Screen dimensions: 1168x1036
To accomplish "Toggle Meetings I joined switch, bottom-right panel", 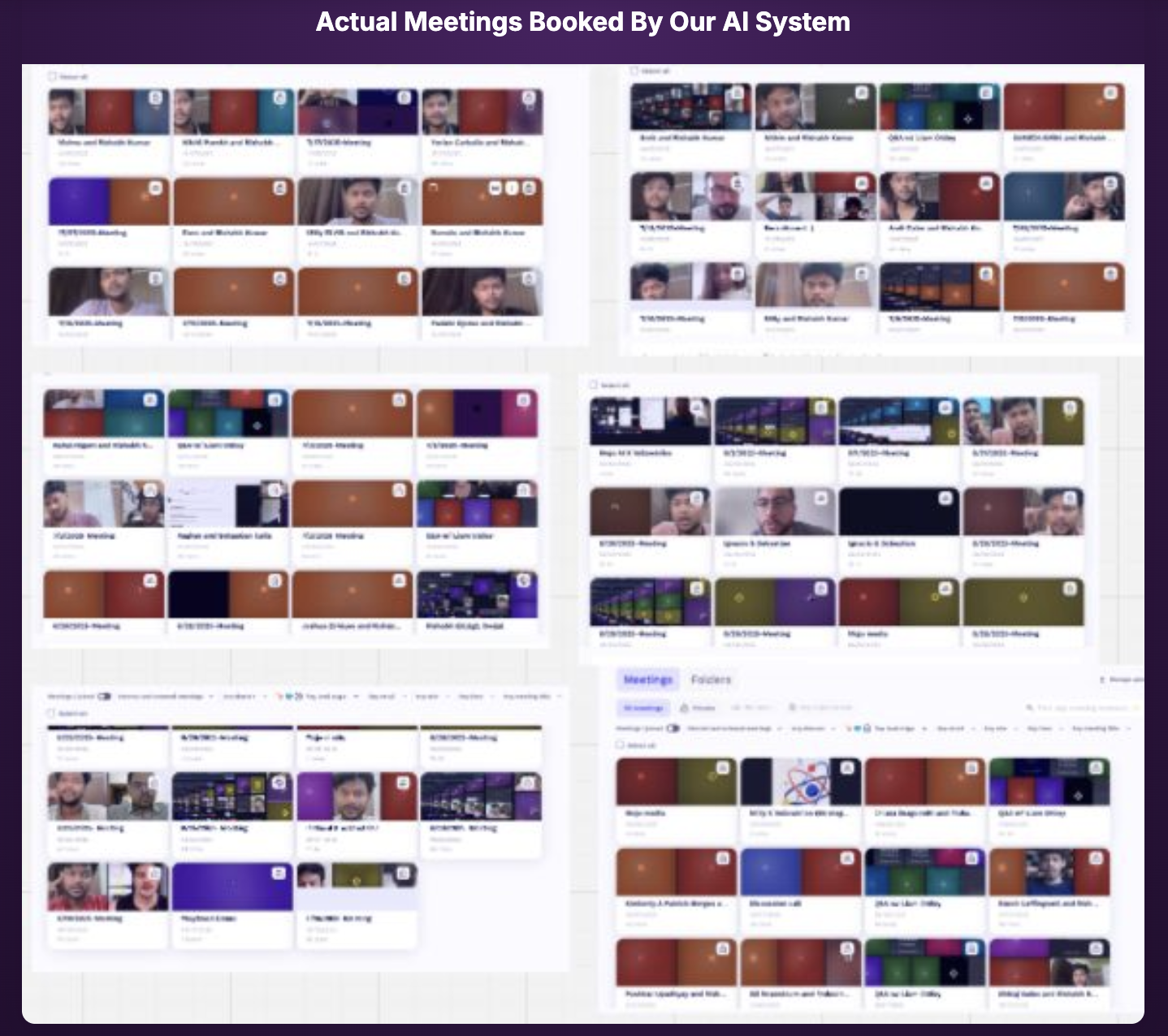I will pyautogui.click(x=673, y=728).
